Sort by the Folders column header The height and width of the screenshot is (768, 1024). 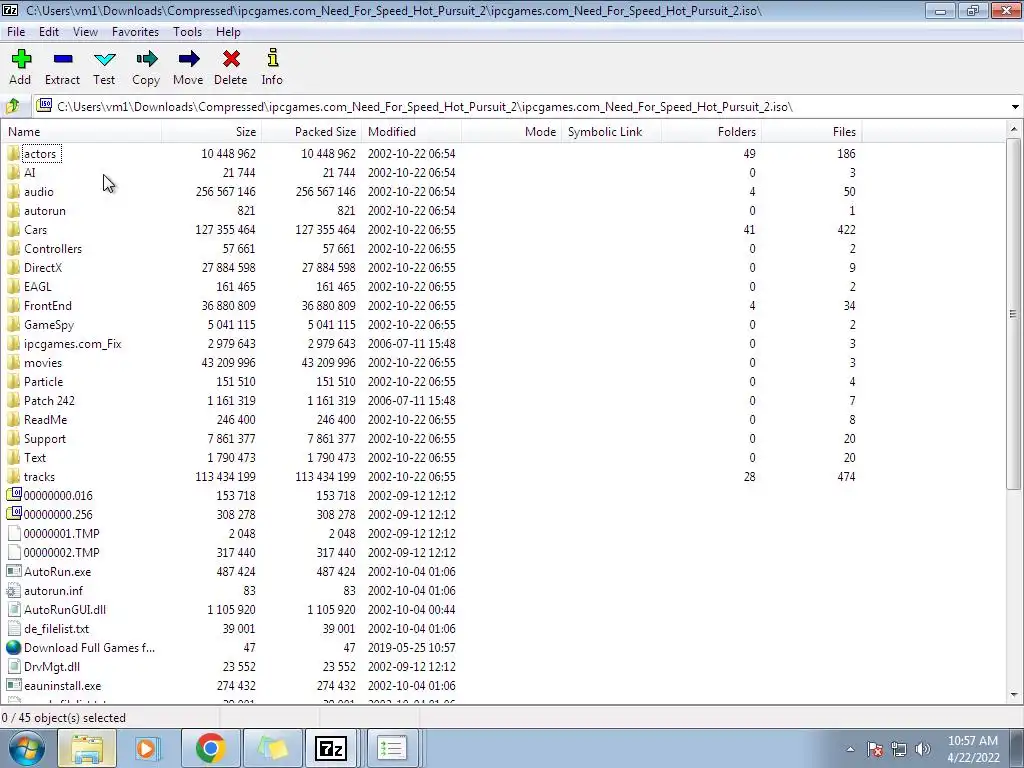(711, 131)
